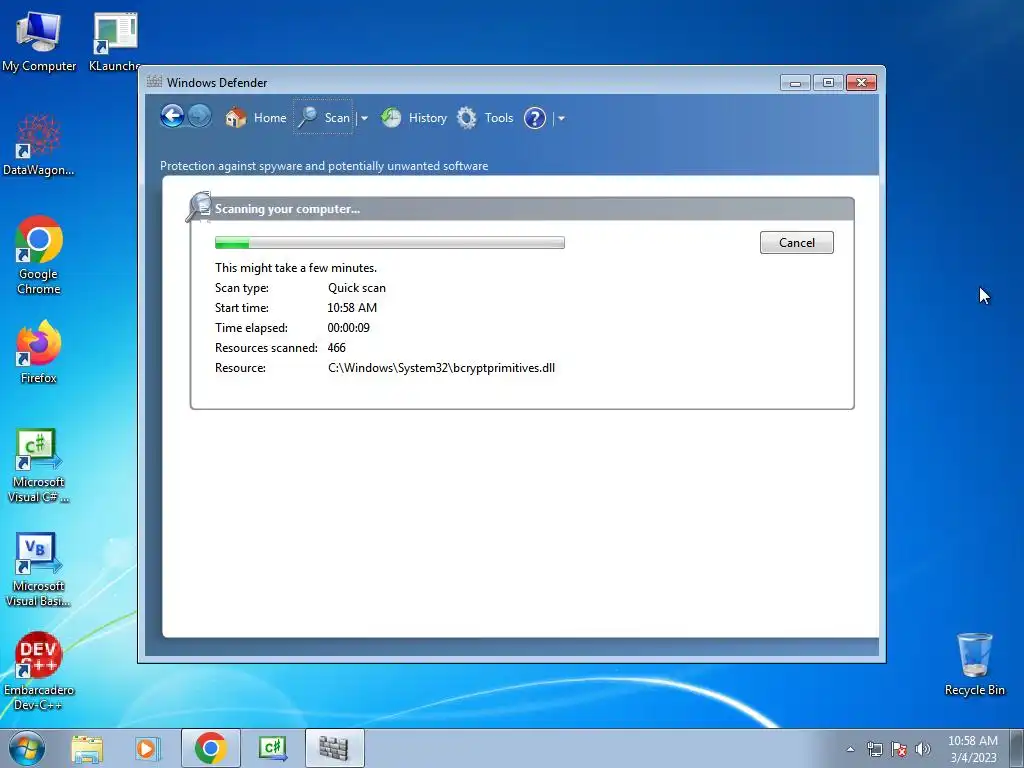Cancel the running quick scan
The width and height of the screenshot is (1024, 768).
[x=797, y=242]
